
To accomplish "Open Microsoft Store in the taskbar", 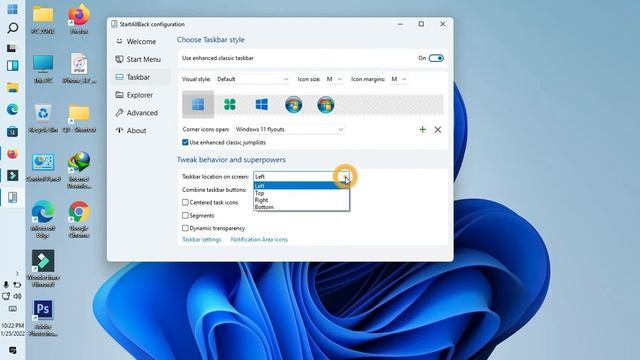I will [x=12, y=131].
